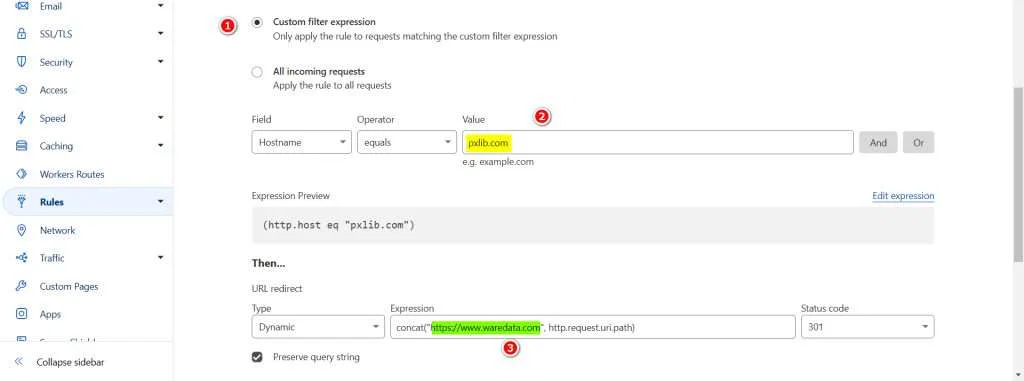Open the URL redirect Type dropdown
The height and width of the screenshot is (381, 1024).
318,327
